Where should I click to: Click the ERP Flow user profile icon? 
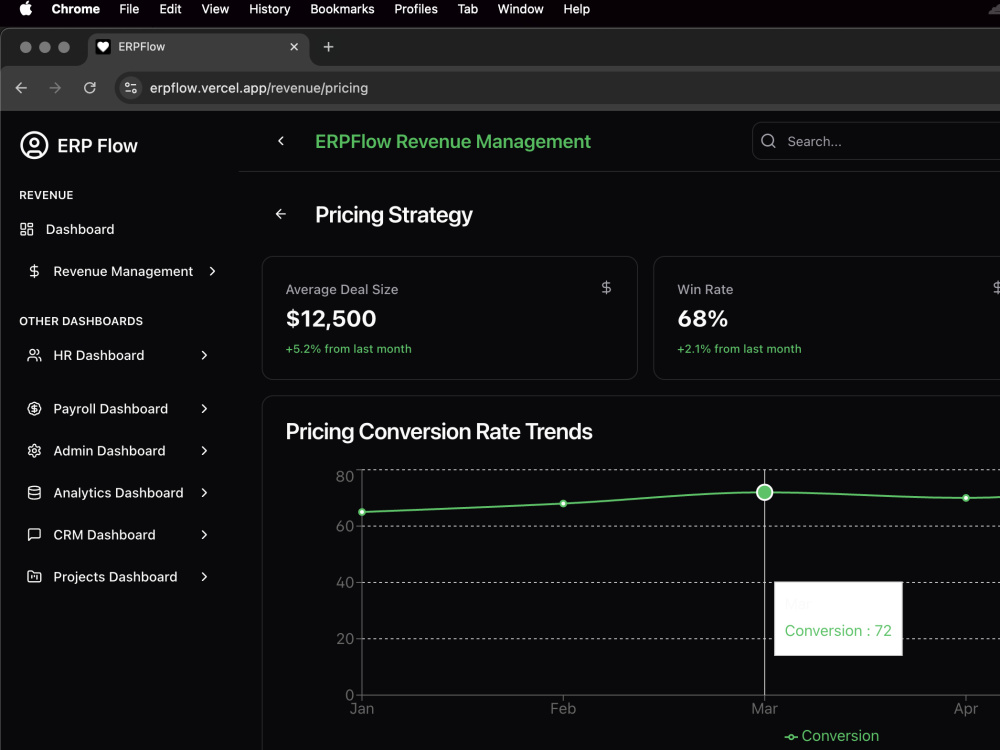pos(34,145)
